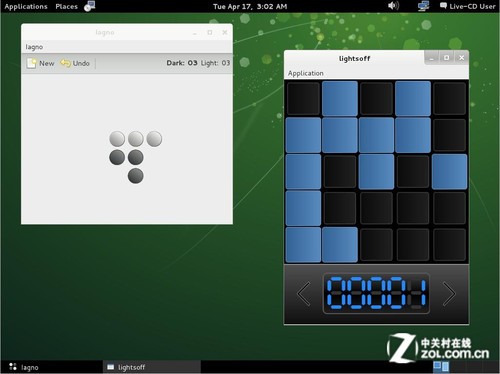Image resolution: width=500 pixels, height=374 pixels.
Task: Toggle the top-left dark light tile
Action: [303, 99]
